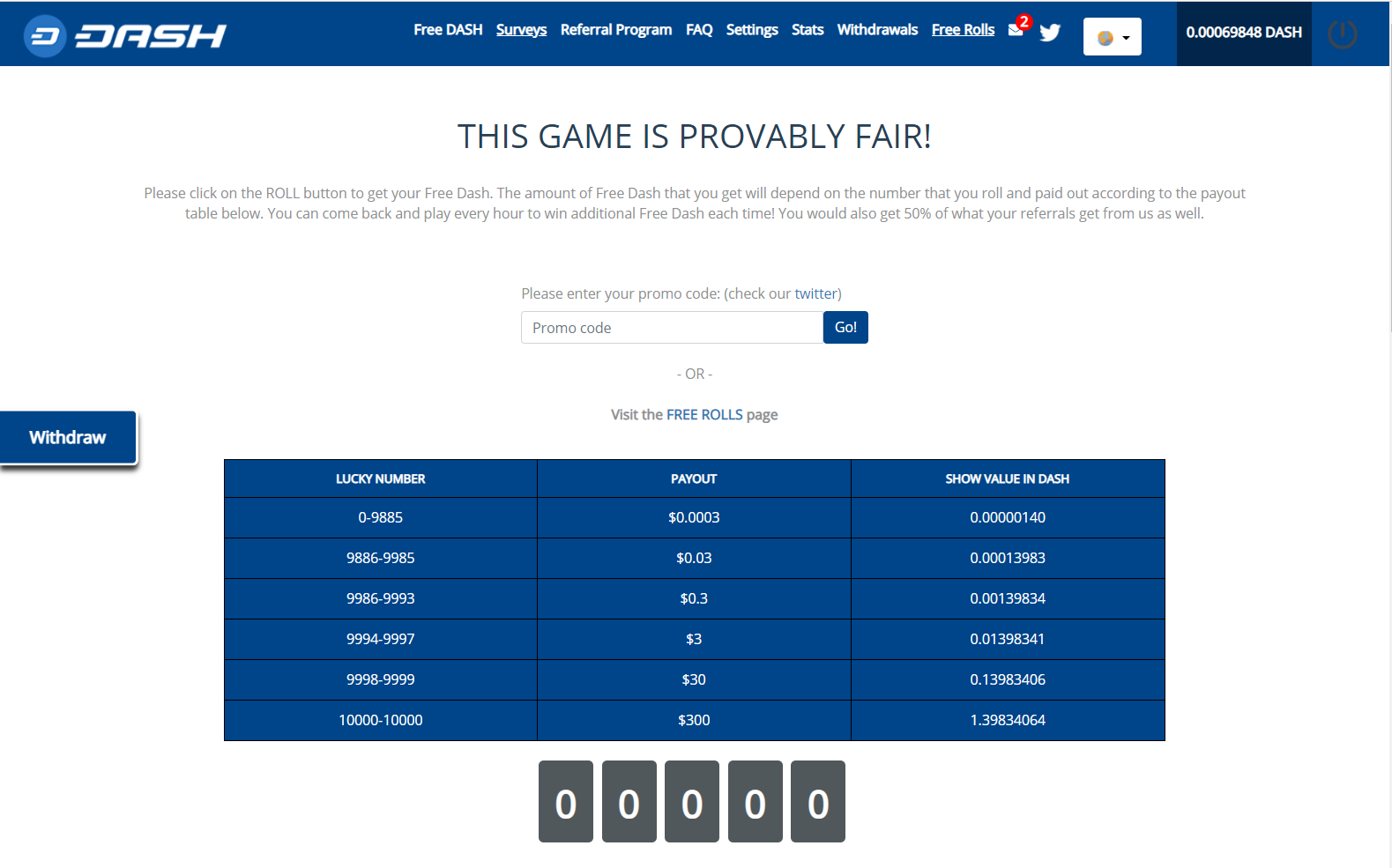Select the $0.03 payout cell
This screenshot has height=868, width=1392.
tap(694, 558)
